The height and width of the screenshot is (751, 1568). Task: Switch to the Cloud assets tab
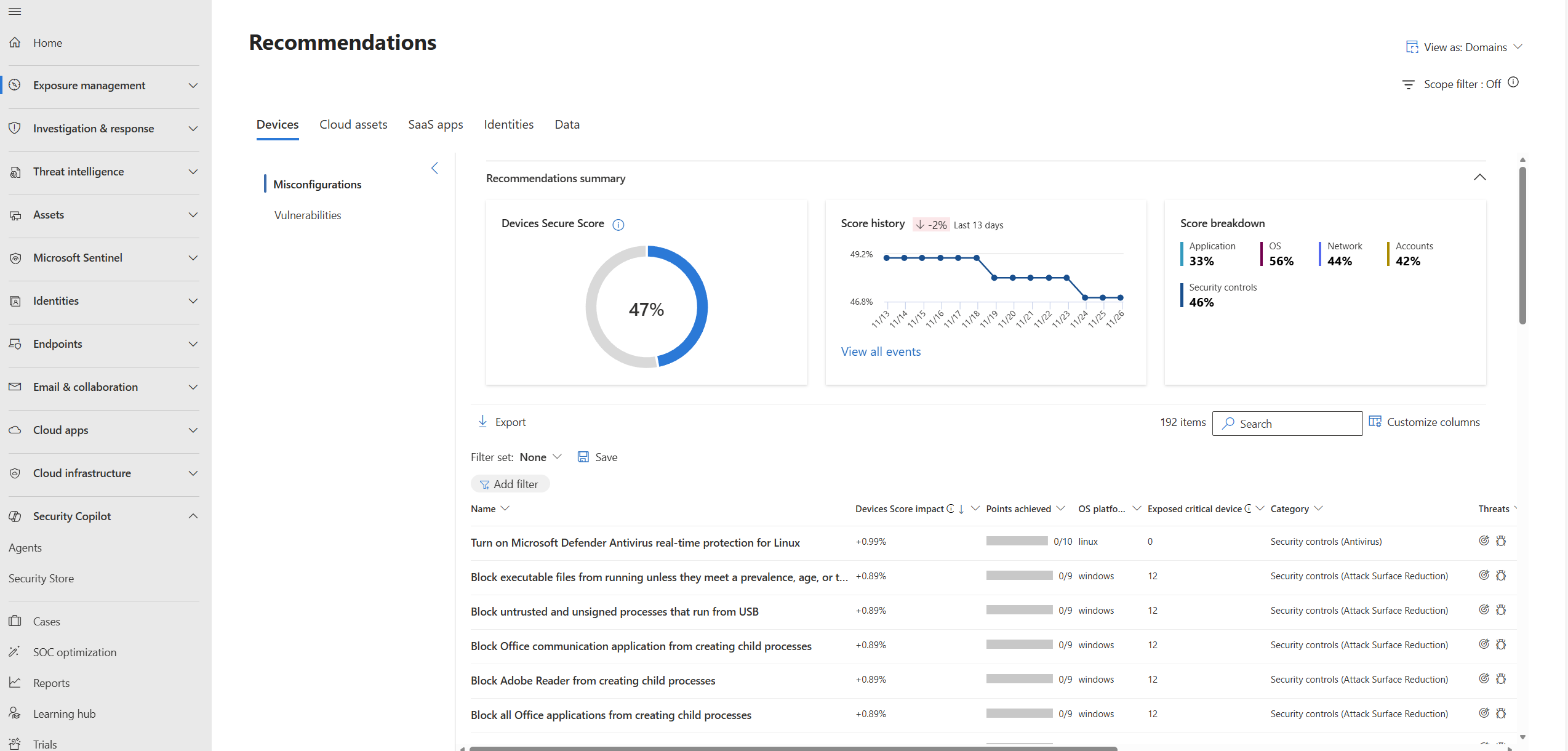tap(353, 124)
